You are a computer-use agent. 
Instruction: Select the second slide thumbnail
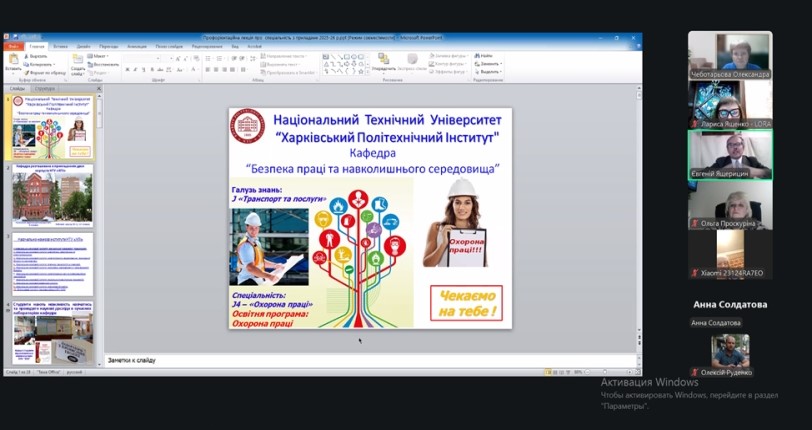(x=53, y=197)
